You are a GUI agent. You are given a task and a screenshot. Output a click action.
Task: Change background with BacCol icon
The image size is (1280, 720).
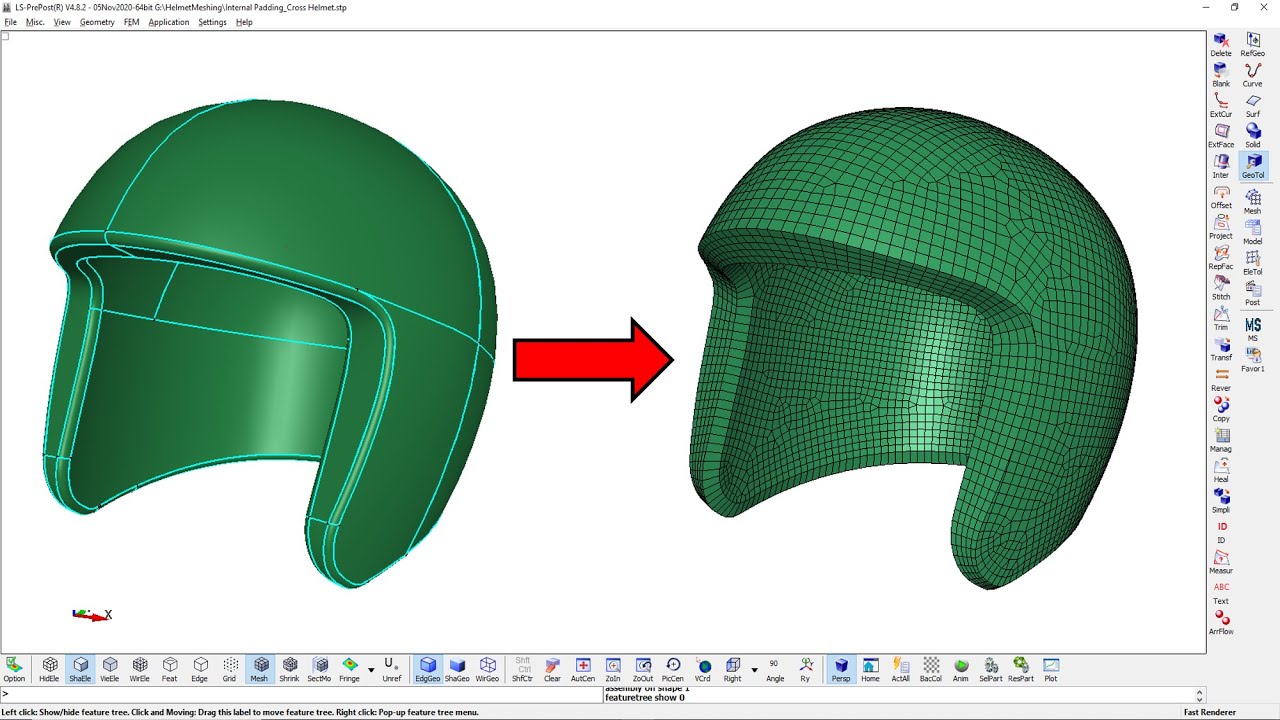[931, 669]
